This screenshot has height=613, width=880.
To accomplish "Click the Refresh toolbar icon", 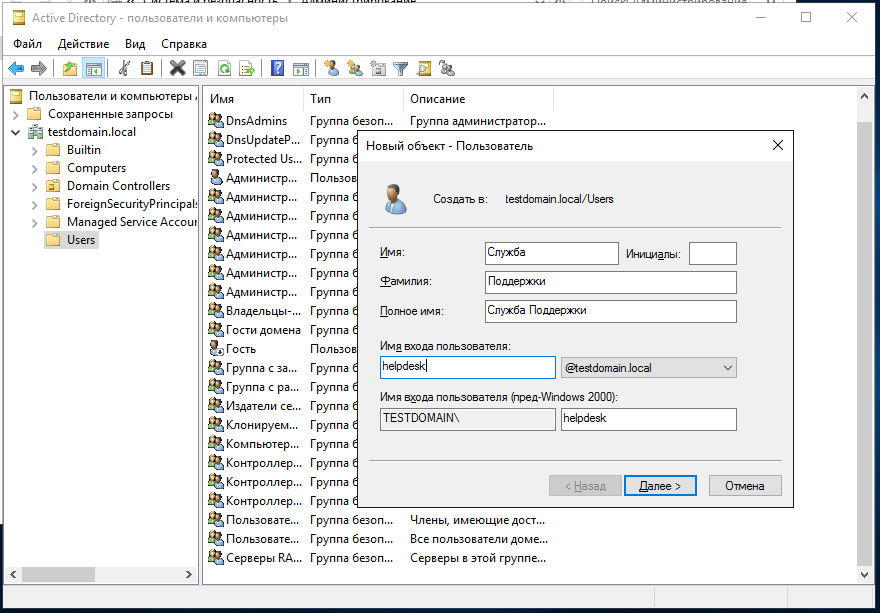I will tap(224, 69).
